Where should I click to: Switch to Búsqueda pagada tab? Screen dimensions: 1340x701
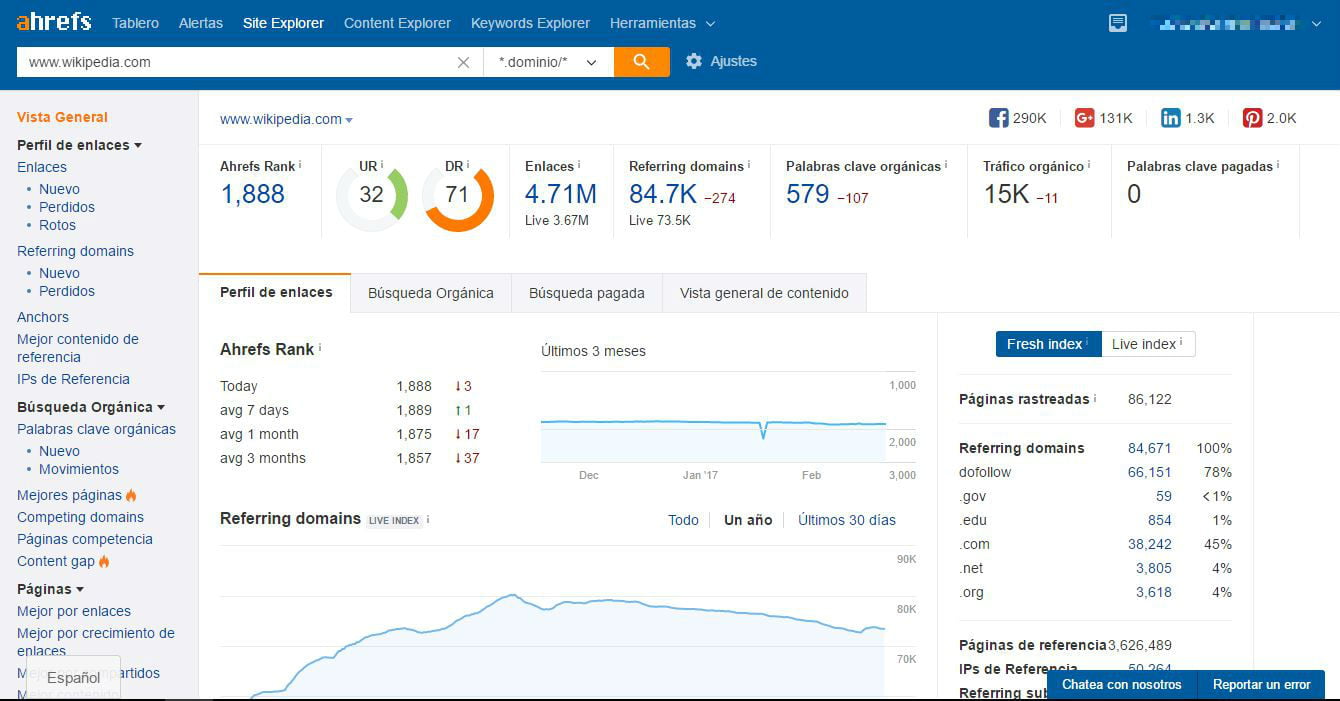coord(587,293)
